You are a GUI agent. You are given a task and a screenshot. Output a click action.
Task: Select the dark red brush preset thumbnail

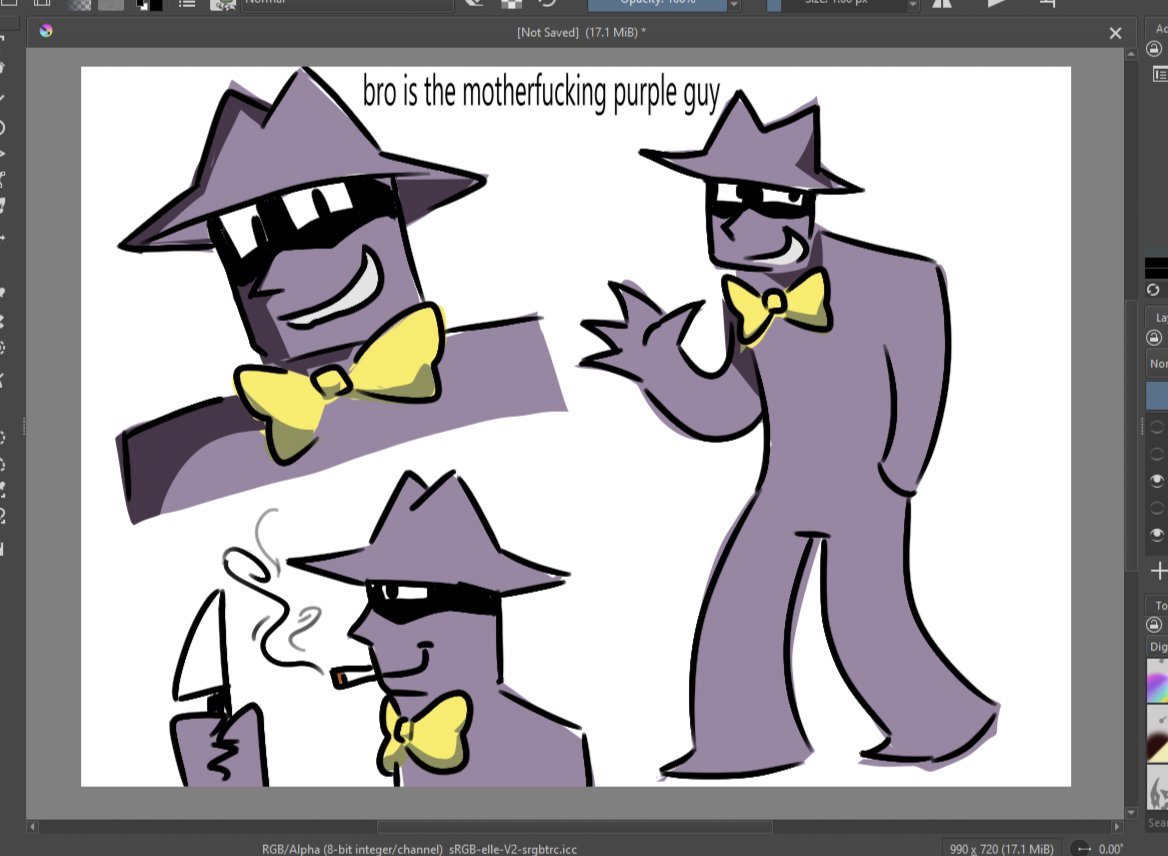(x=1157, y=734)
